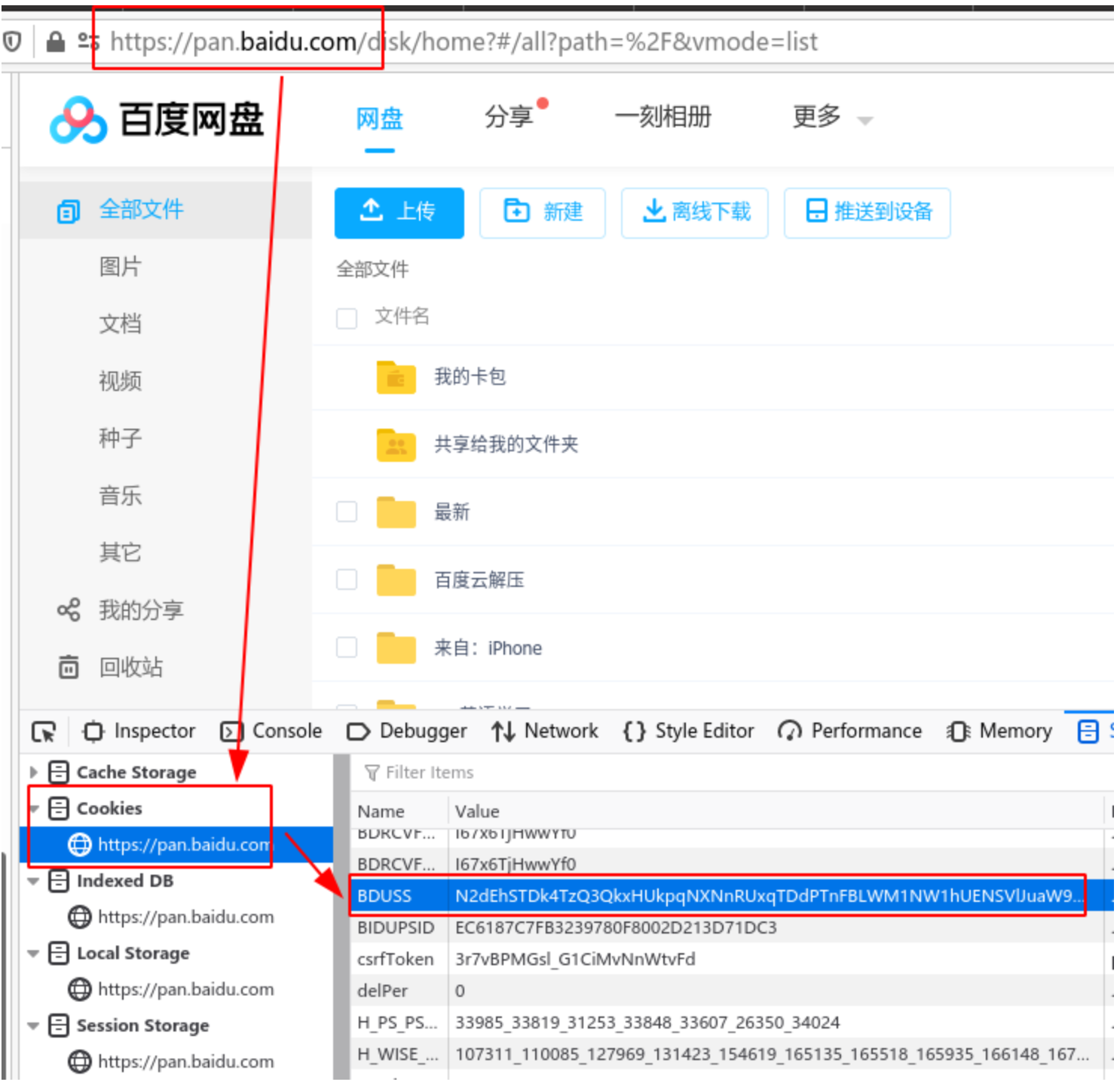Open the Style Editor devtools tab
Screen dimensions: 1120x1088
[x=688, y=731]
